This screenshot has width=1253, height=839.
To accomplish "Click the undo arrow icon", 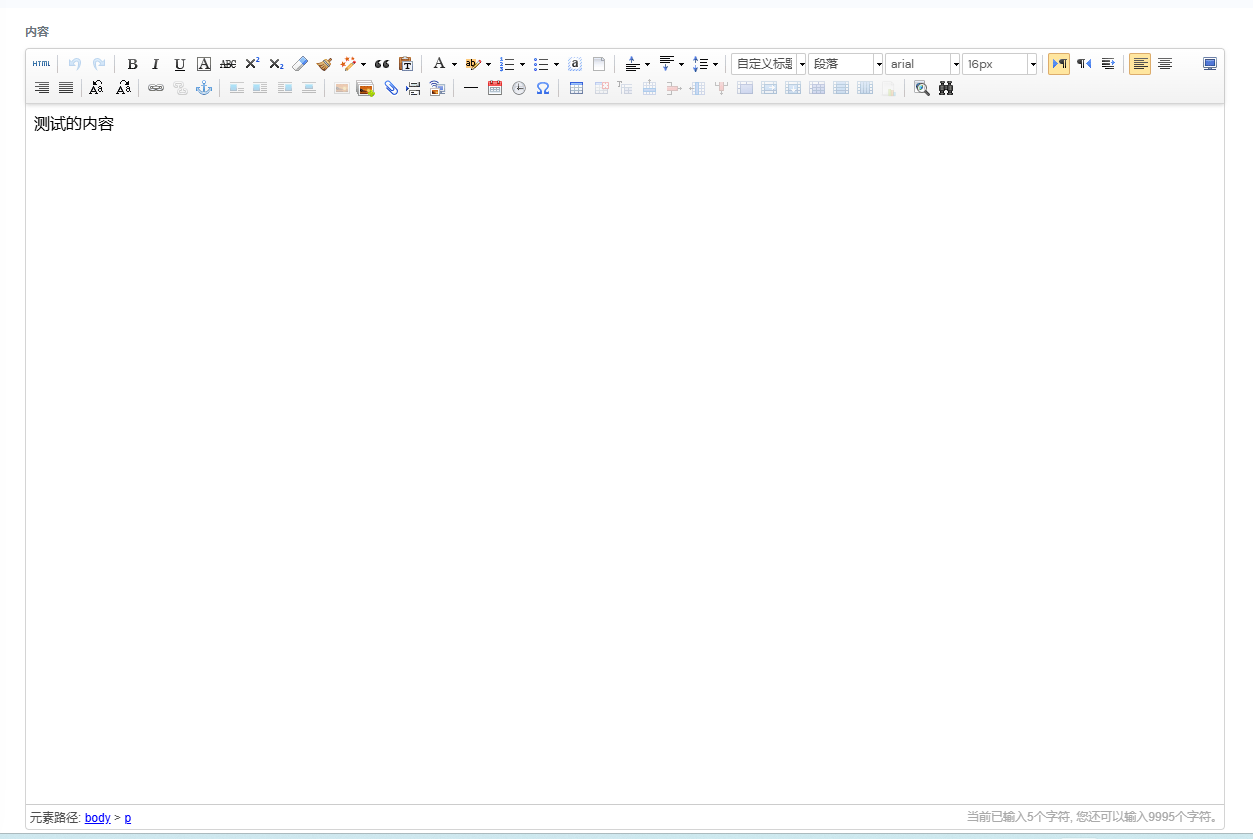I will (75, 64).
